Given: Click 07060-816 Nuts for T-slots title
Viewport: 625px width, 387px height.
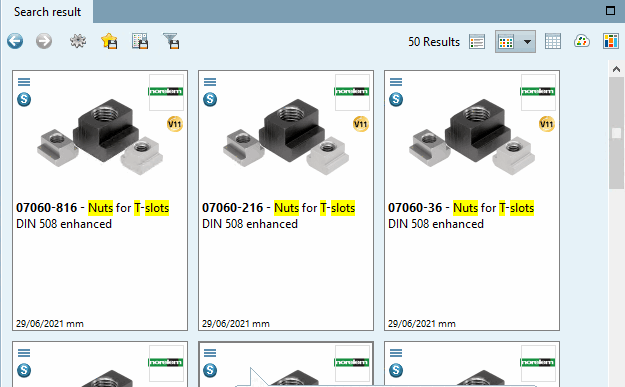Looking at the screenshot, I should click(x=92, y=208).
